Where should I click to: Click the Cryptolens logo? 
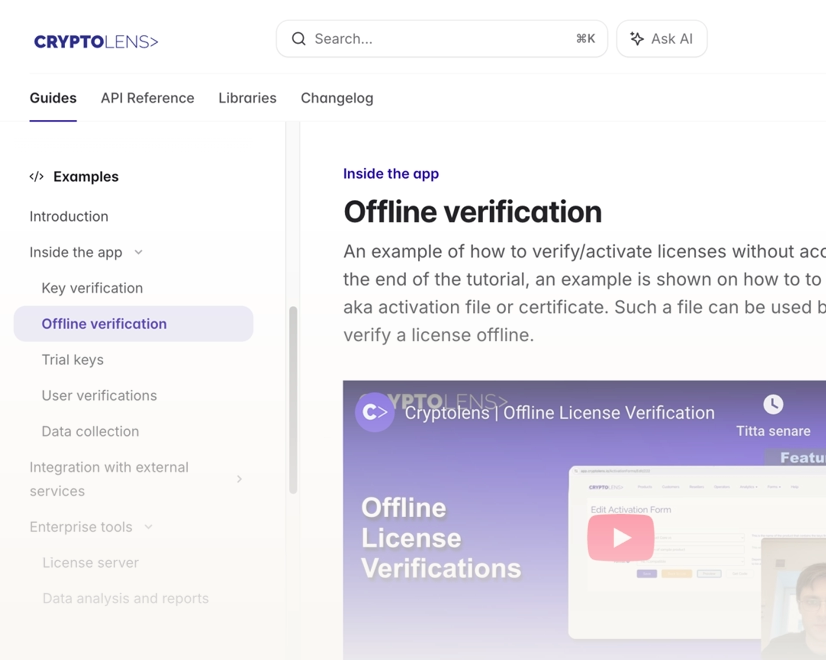[x=96, y=42]
